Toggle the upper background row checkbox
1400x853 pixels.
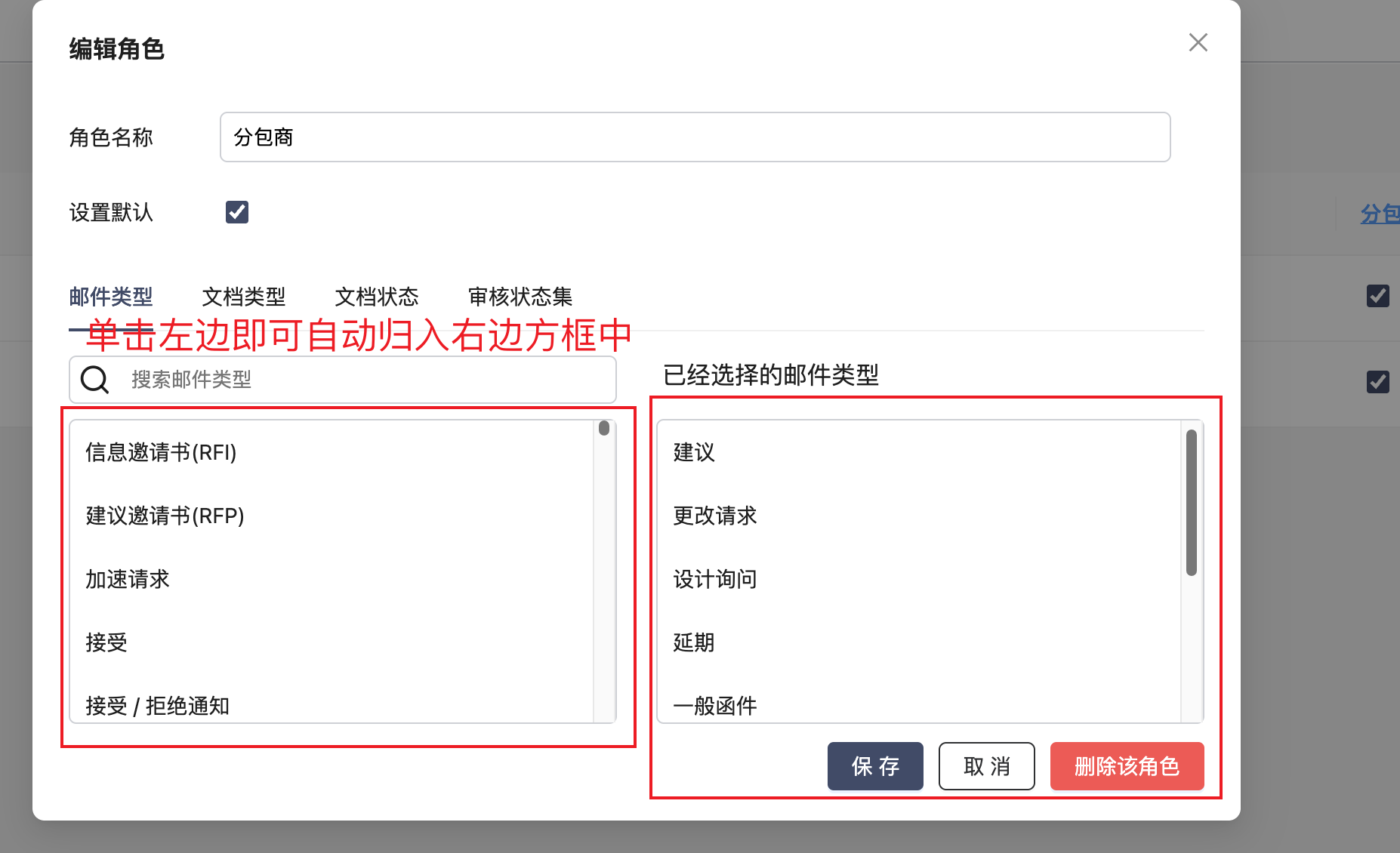[x=1377, y=295]
